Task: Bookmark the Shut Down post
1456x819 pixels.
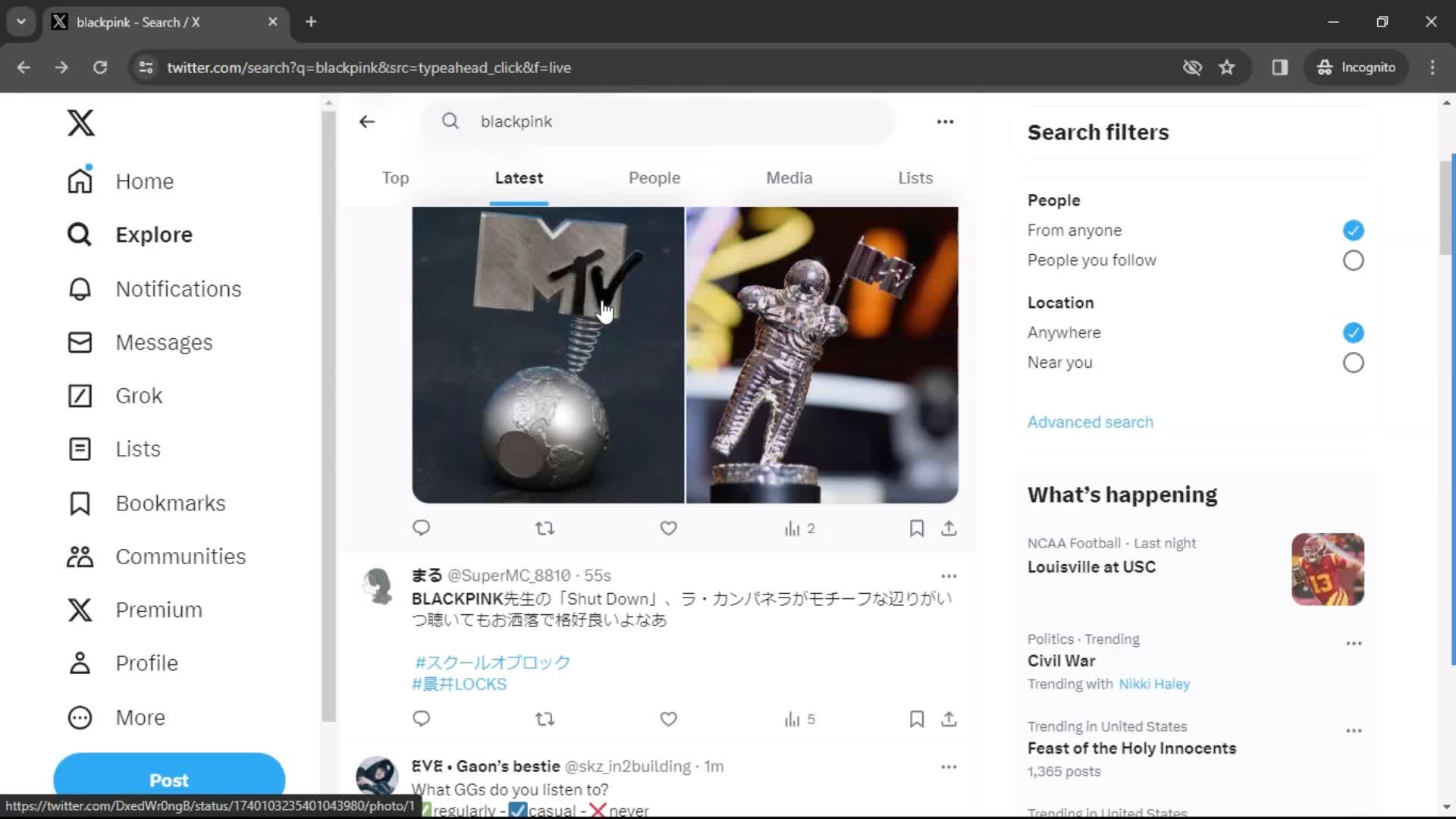Action: (916, 719)
